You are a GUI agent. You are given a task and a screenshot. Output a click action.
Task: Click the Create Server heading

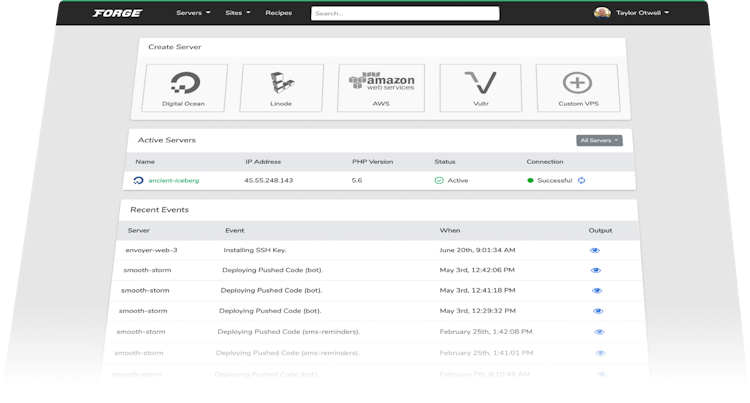[x=175, y=47]
